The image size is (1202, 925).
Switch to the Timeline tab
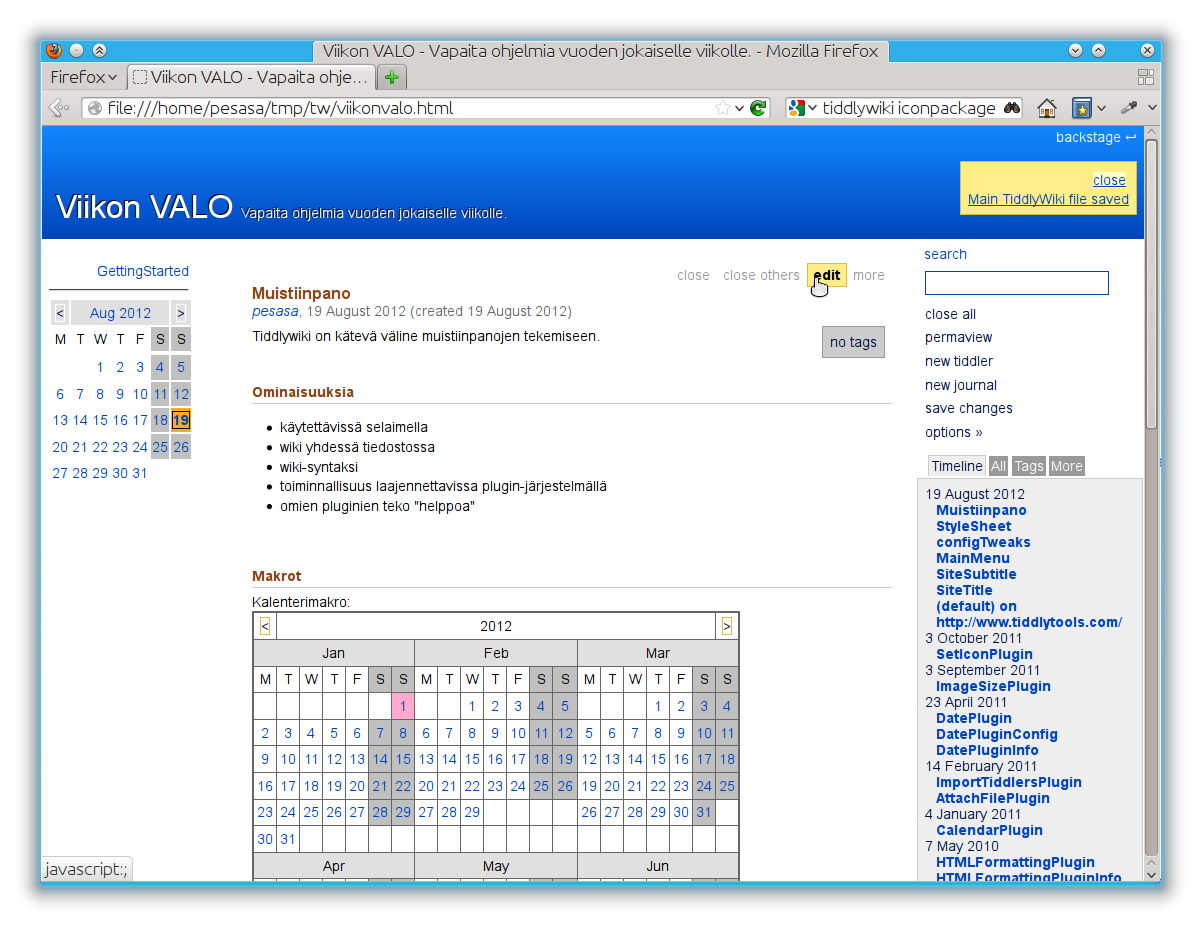click(x=957, y=466)
